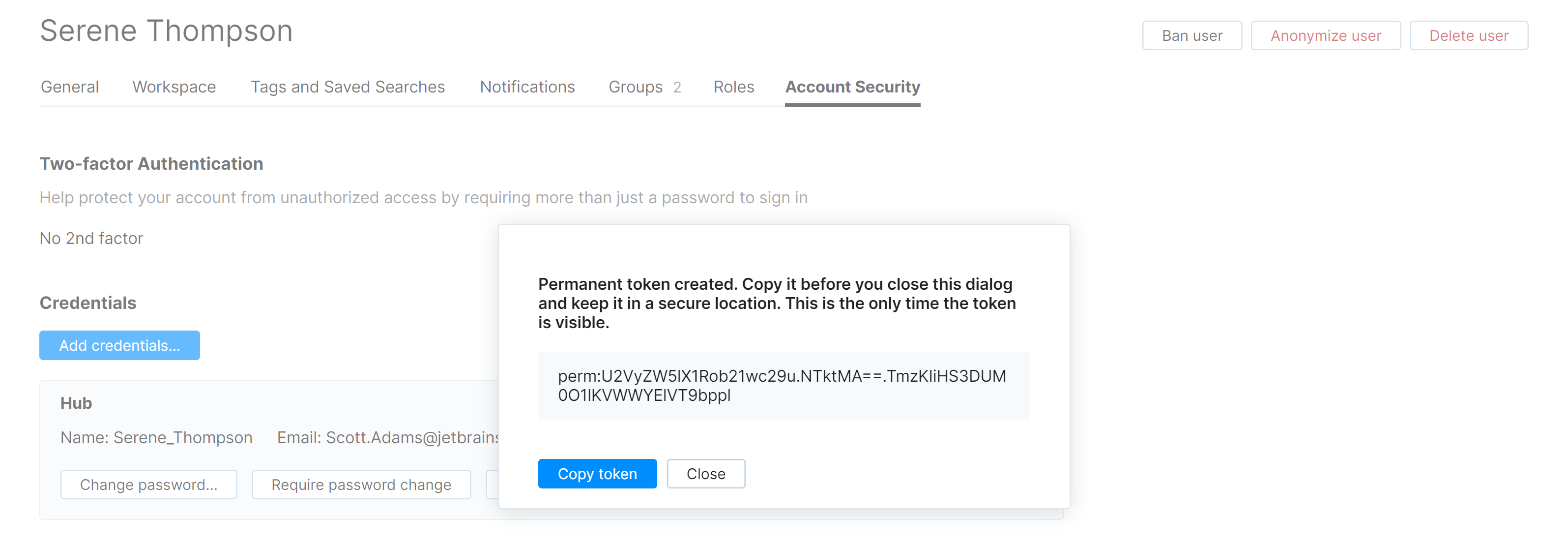Switch to the Roles tab
This screenshot has height=547, width=1568.
coord(733,87)
